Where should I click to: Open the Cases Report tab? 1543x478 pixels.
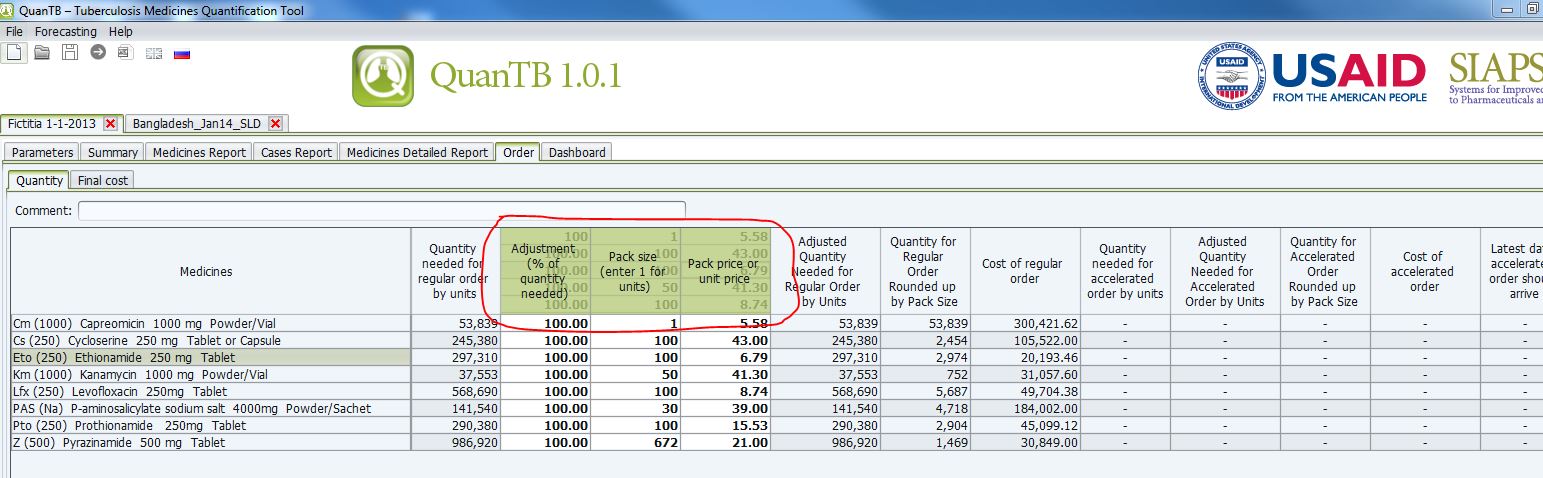[x=296, y=152]
